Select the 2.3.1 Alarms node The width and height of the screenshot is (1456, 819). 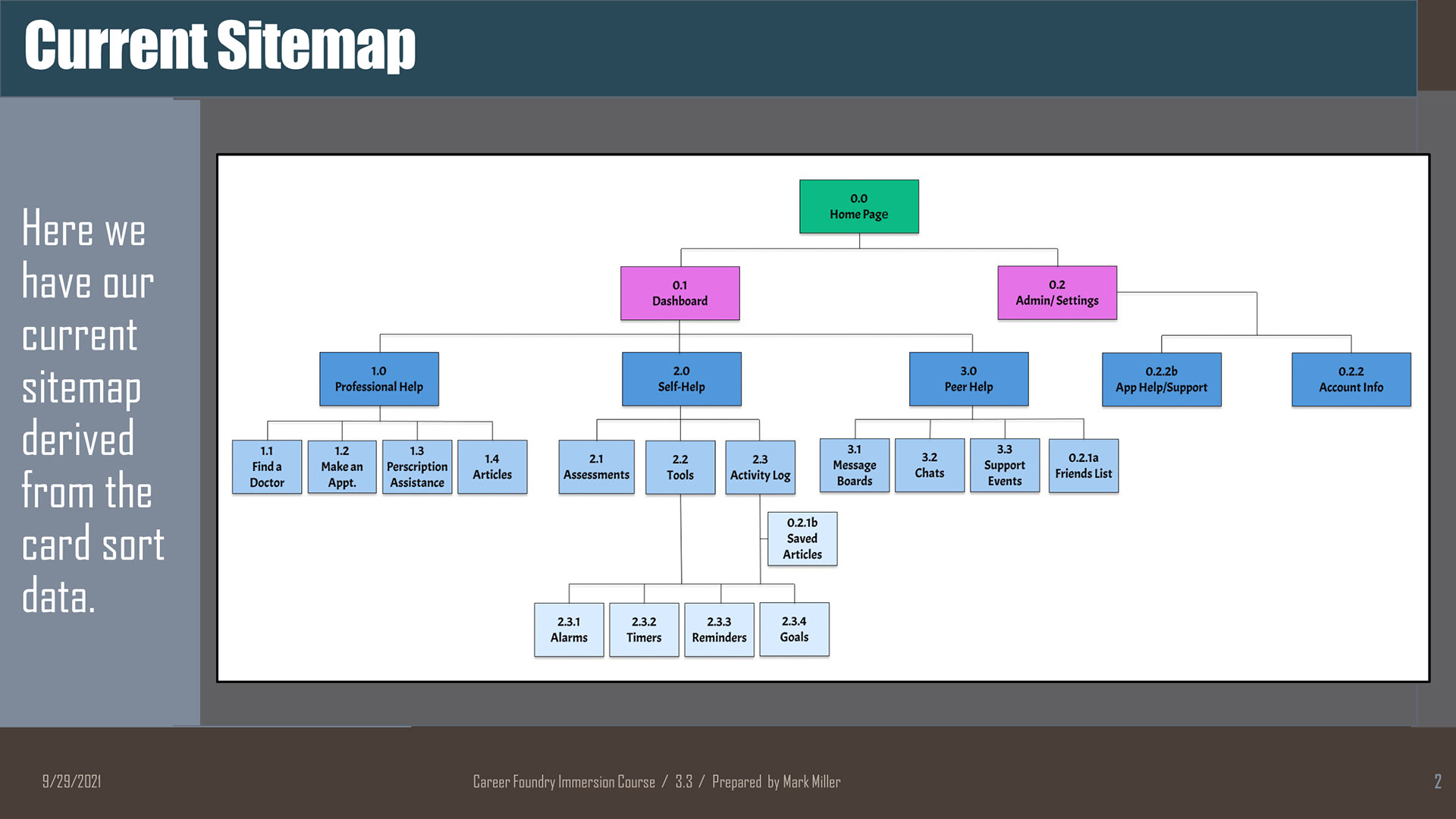pyautogui.click(x=569, y=629)
